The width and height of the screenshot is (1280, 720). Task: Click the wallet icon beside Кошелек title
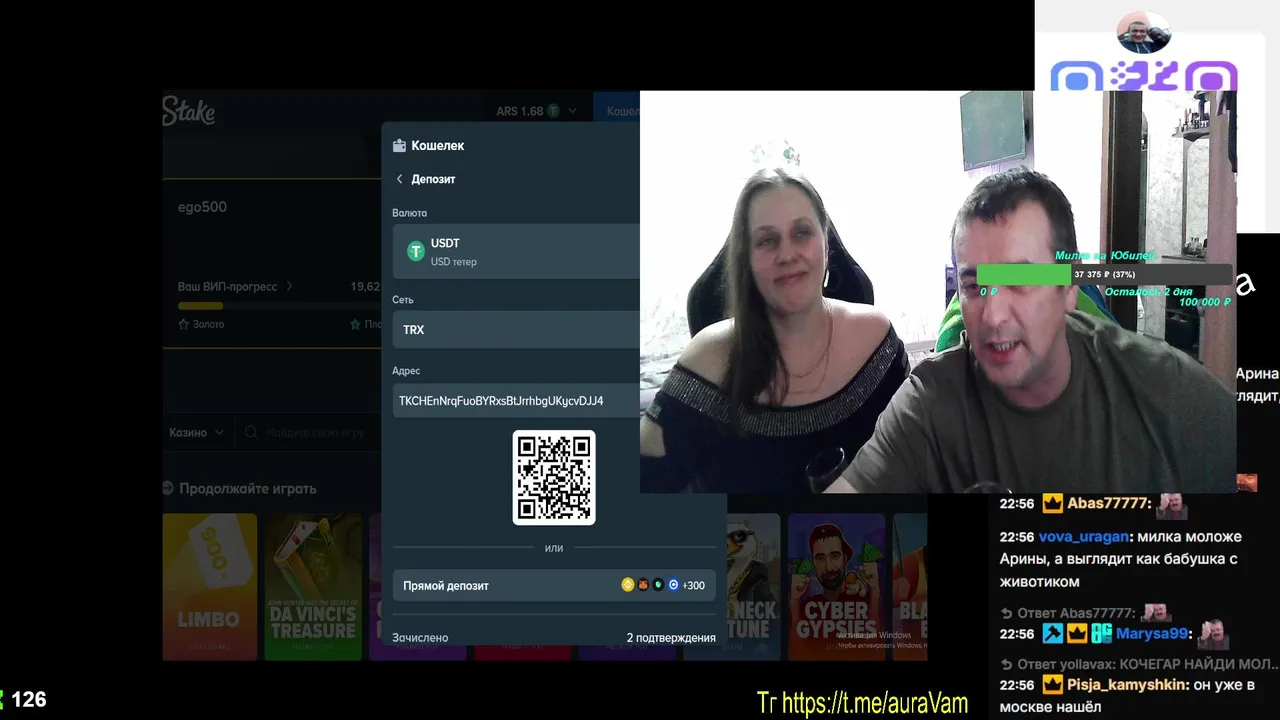(400, 145)
